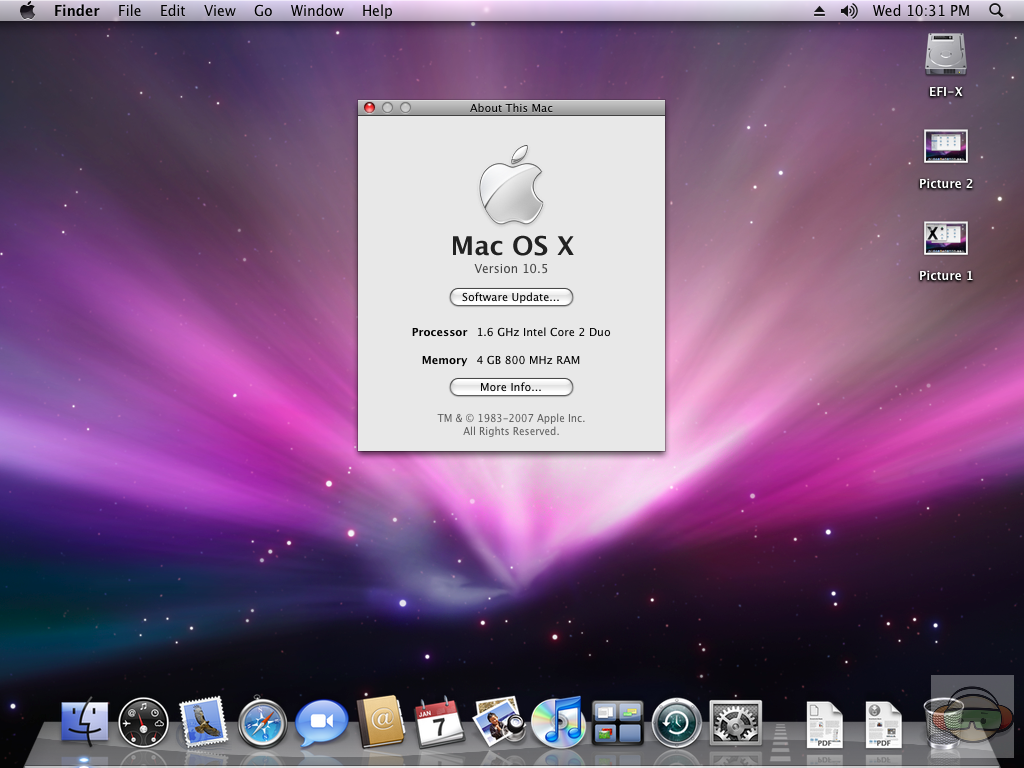Open Time Machine in Dock
Image resolution: width=1024 pixels, height=768 pixels.
tap(676, 722)
